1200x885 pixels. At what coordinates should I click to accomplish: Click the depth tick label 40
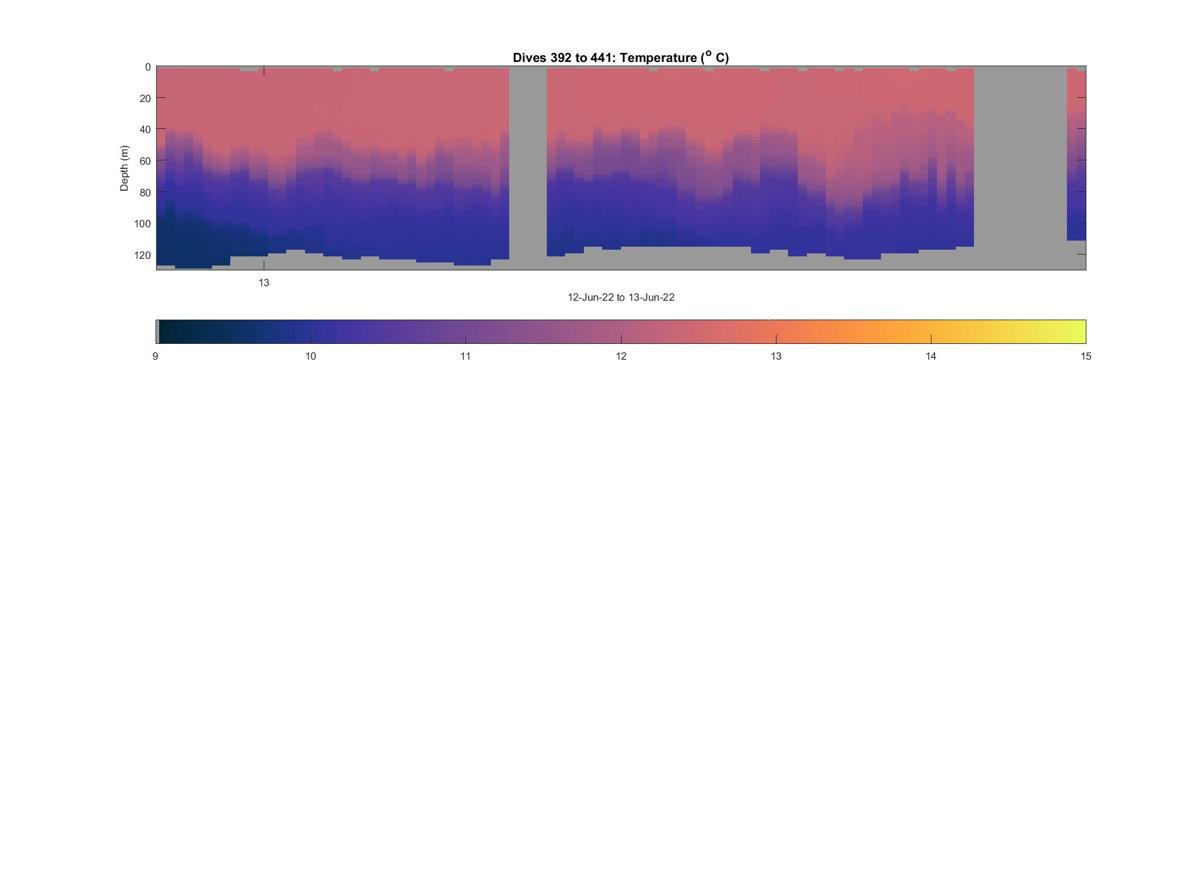tap(145, 129)
